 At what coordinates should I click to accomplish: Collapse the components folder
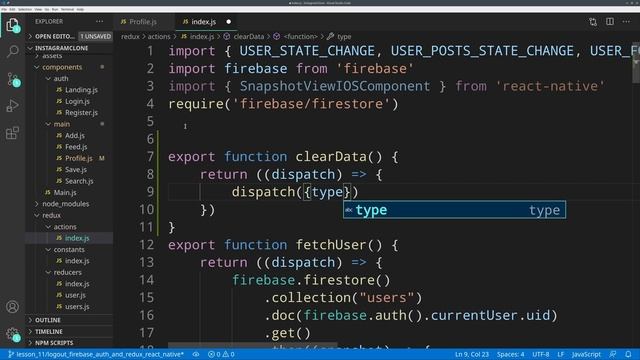click(62, 67)
